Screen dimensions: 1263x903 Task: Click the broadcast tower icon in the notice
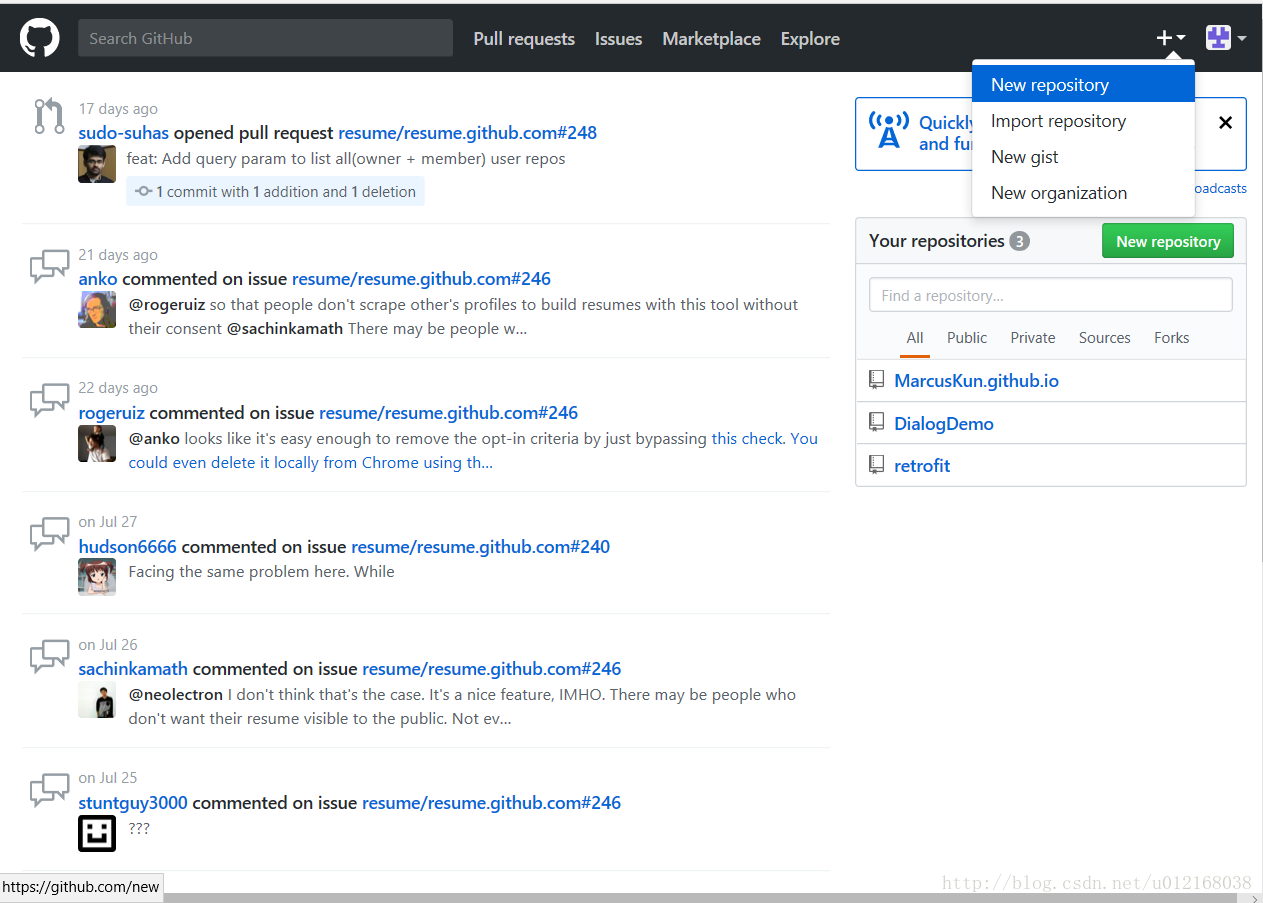(x=888, y=130)
